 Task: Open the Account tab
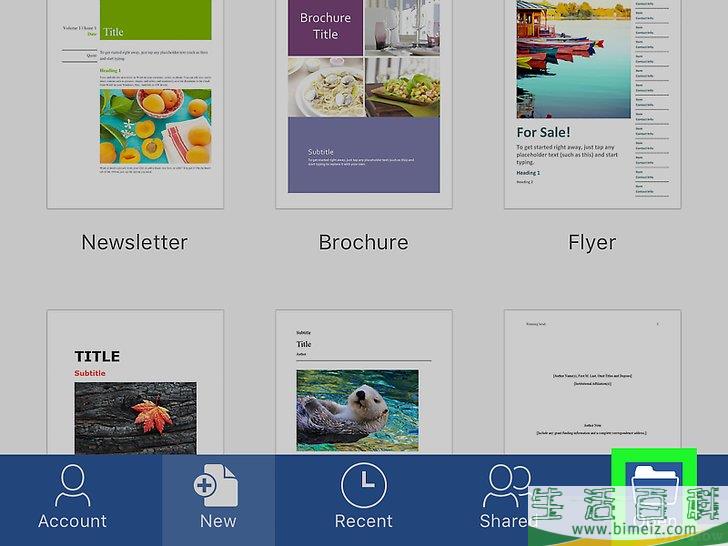point(72,499)
